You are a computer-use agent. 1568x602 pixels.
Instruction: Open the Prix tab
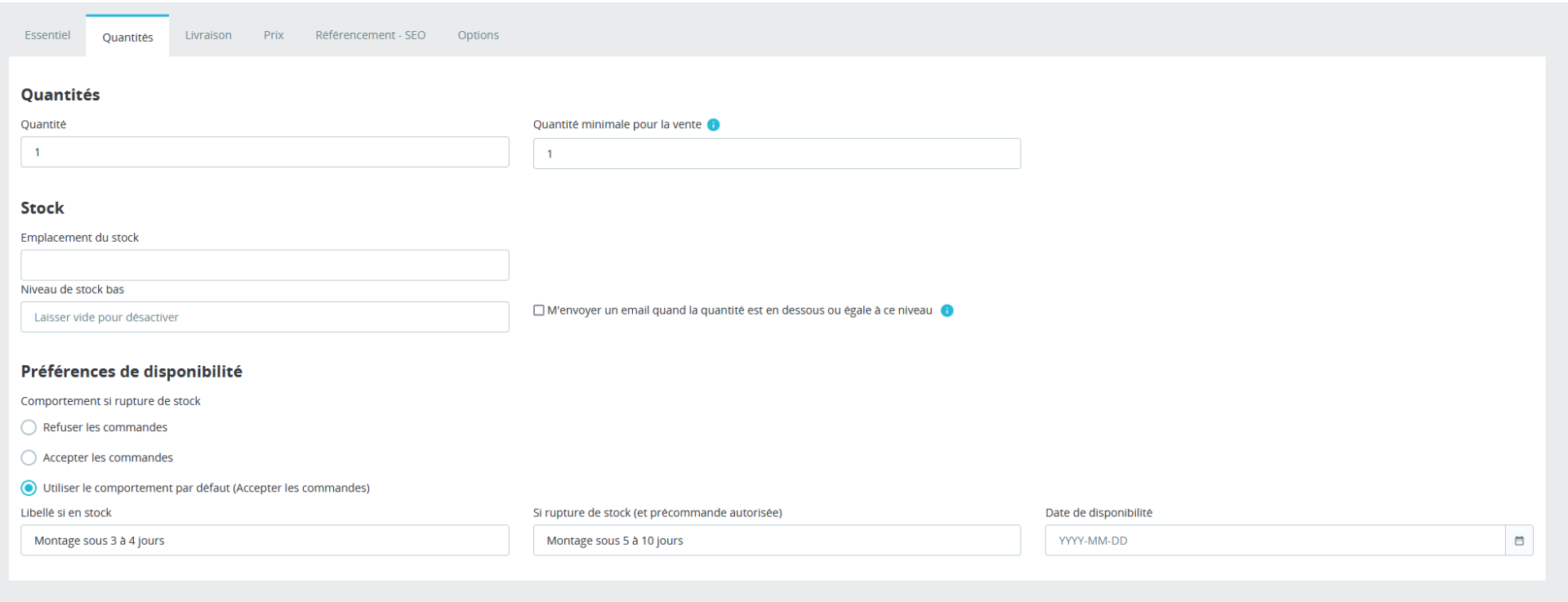tap(274, 35)
